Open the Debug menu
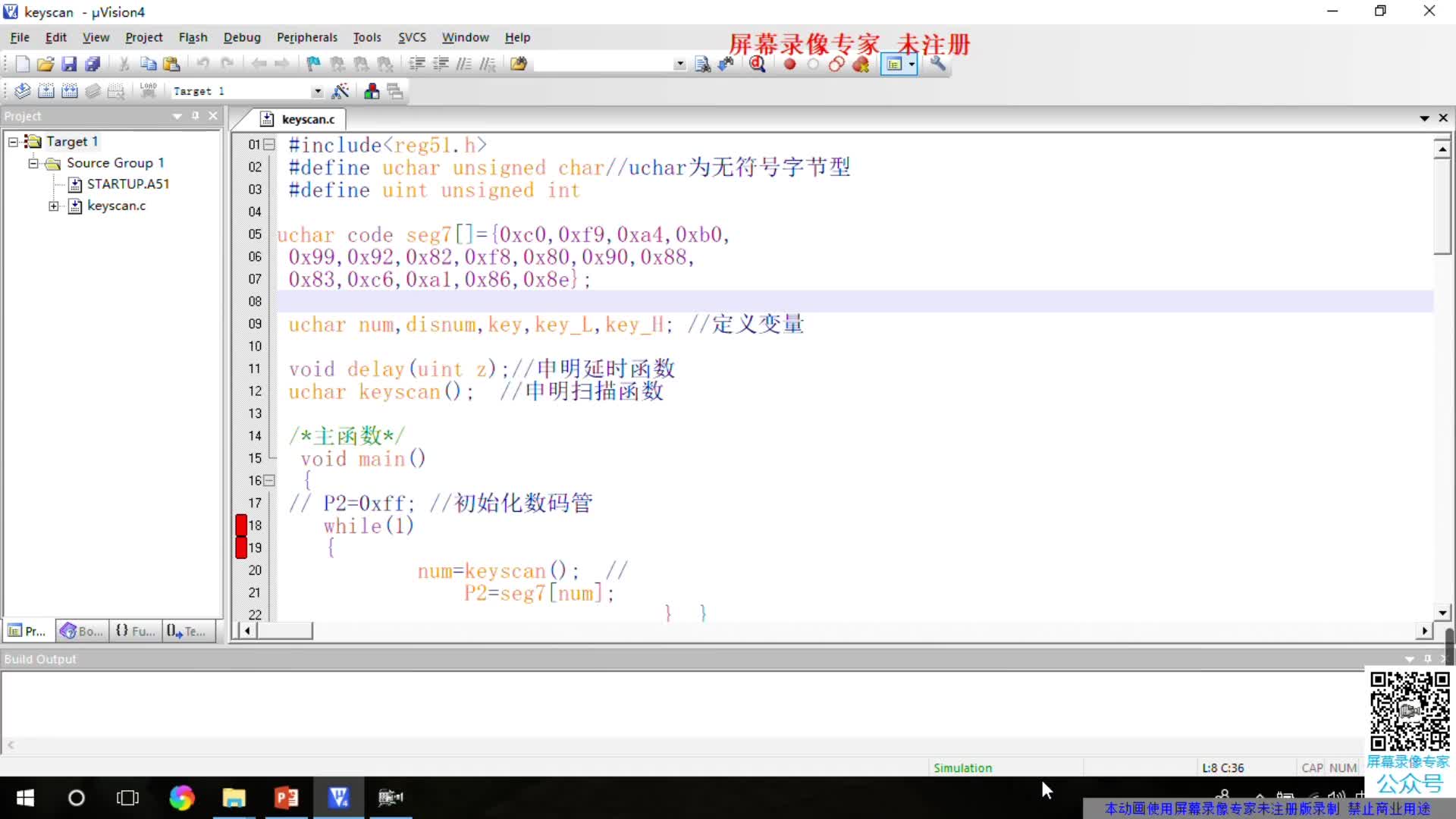Viewport: 1456px width, 819px height. tap(242, 37)
